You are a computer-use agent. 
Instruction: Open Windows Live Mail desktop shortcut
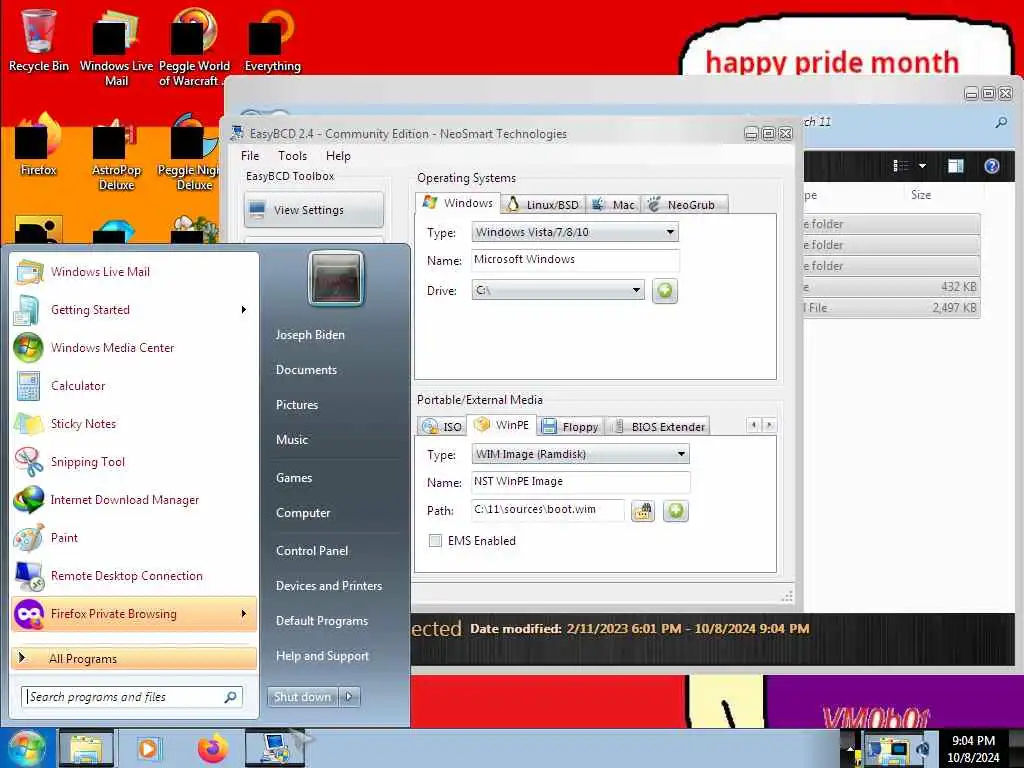pyautogui.click(x=116, y=49)
